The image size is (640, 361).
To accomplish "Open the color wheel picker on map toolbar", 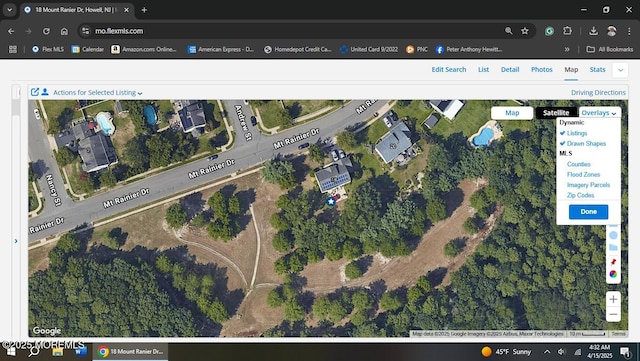I will [613, 274].
